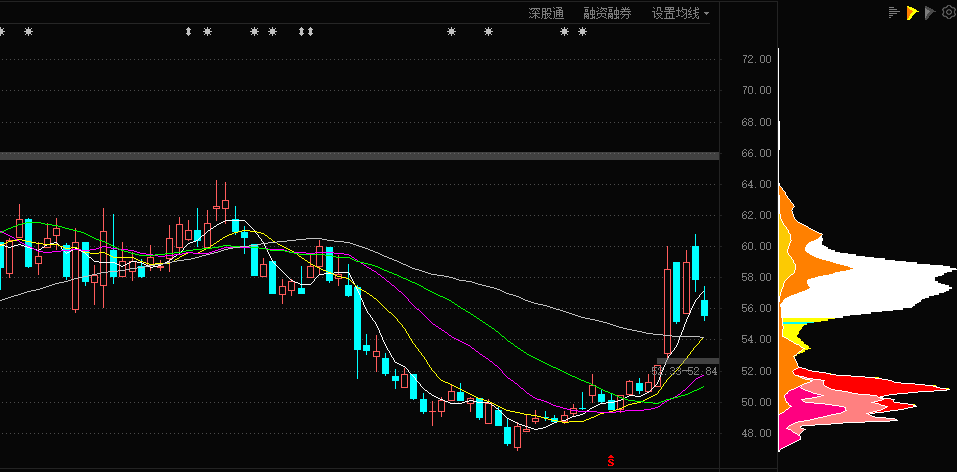Click the gray horizontal band at 66.00

[359, 156]
